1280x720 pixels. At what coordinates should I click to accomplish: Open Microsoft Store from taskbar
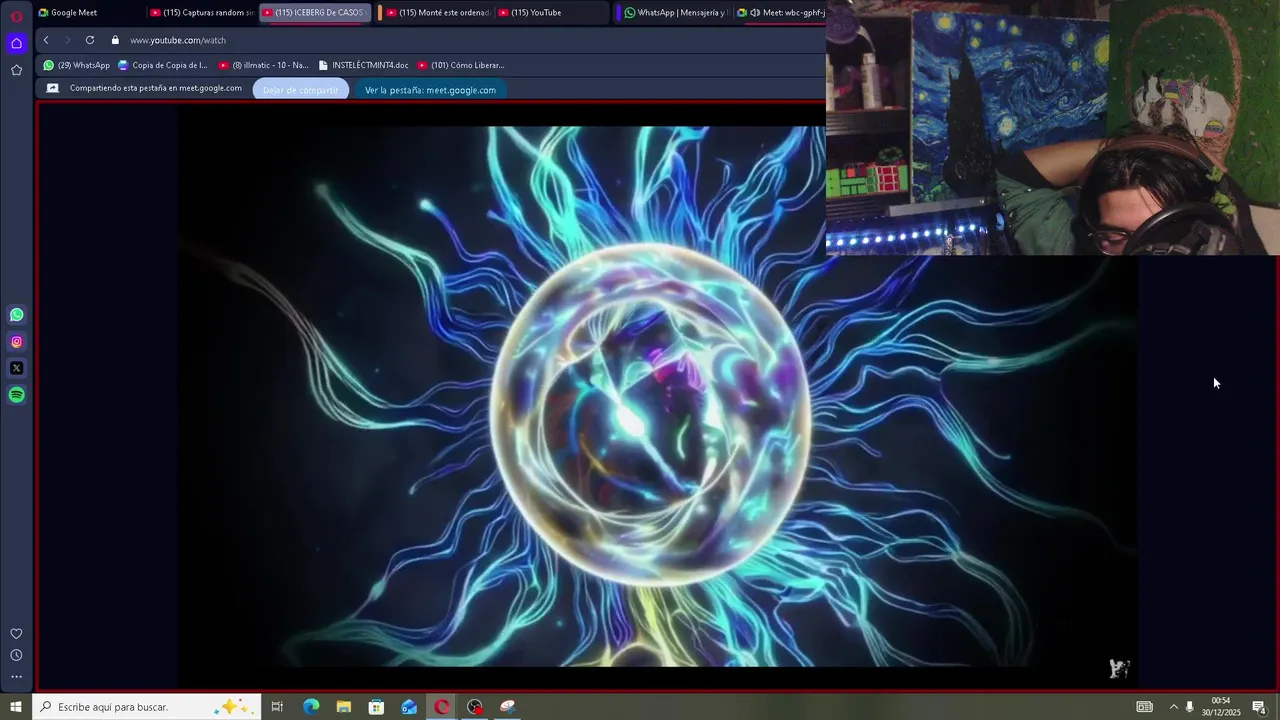[377, 707]
